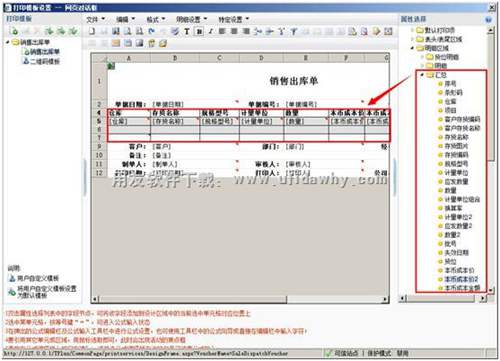Select column A header in the sheet

129,58
